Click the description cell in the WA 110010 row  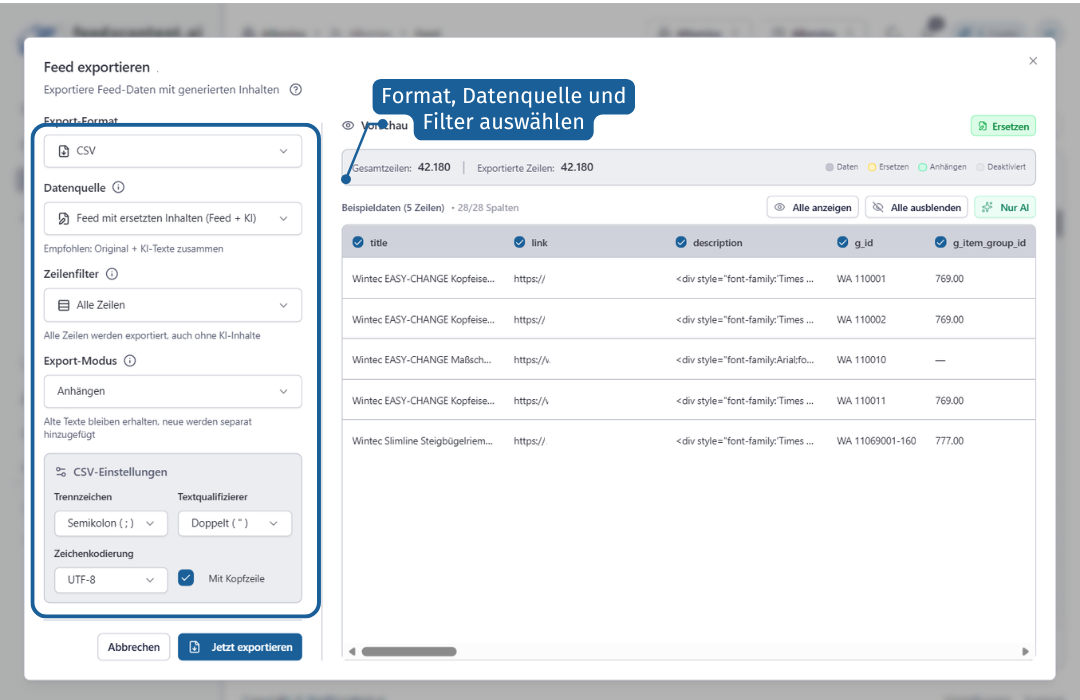(x=745, y=360)
